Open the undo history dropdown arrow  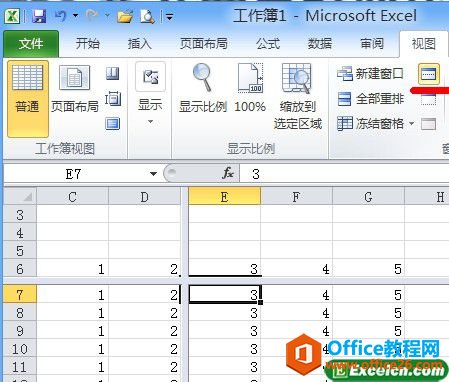[76, 15]
